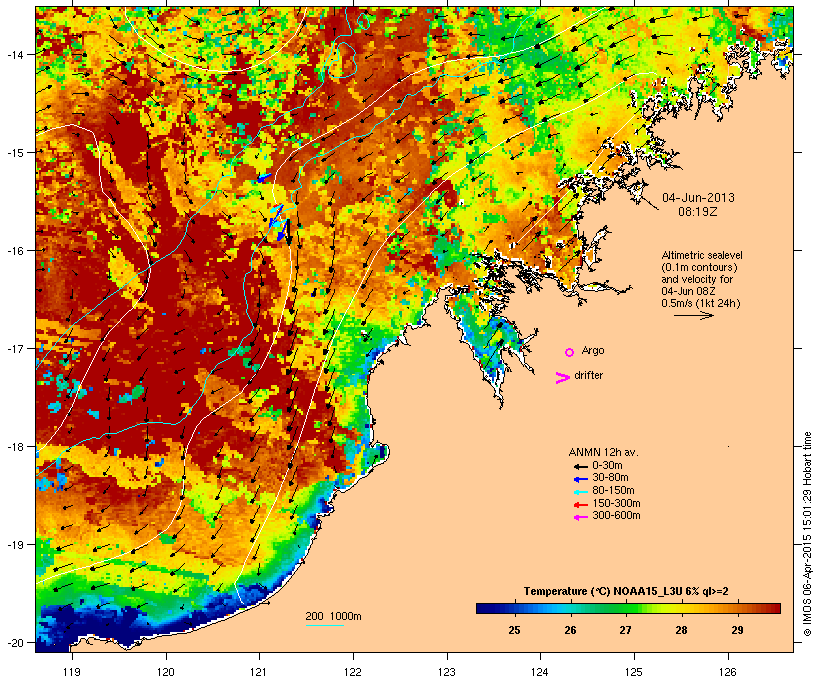Click the 'drifter' legend label
The image size is (820, 680).
click(x=588, y=375)
